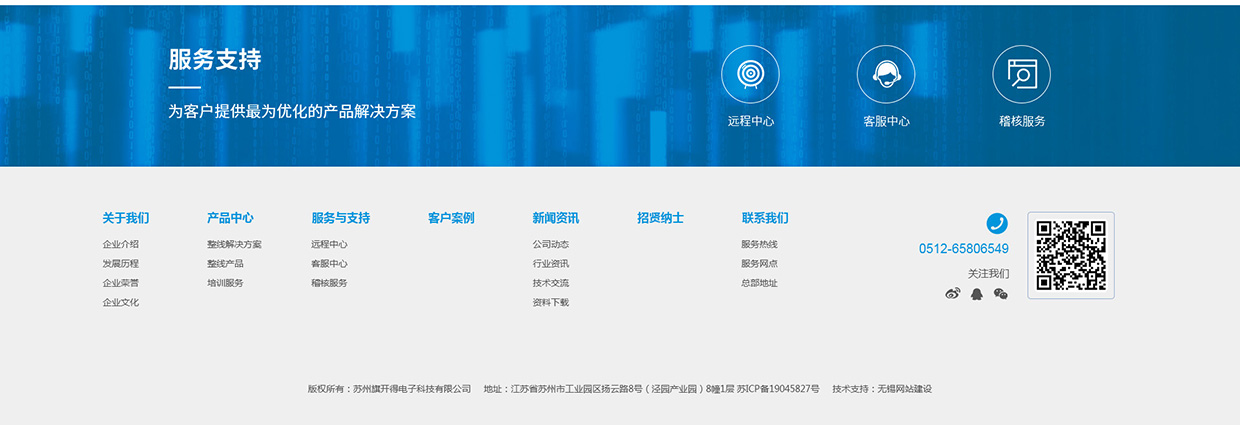Open the 招贤纳士 footer heading
This screenshot has height=425, width=1240.
(660, 218)
